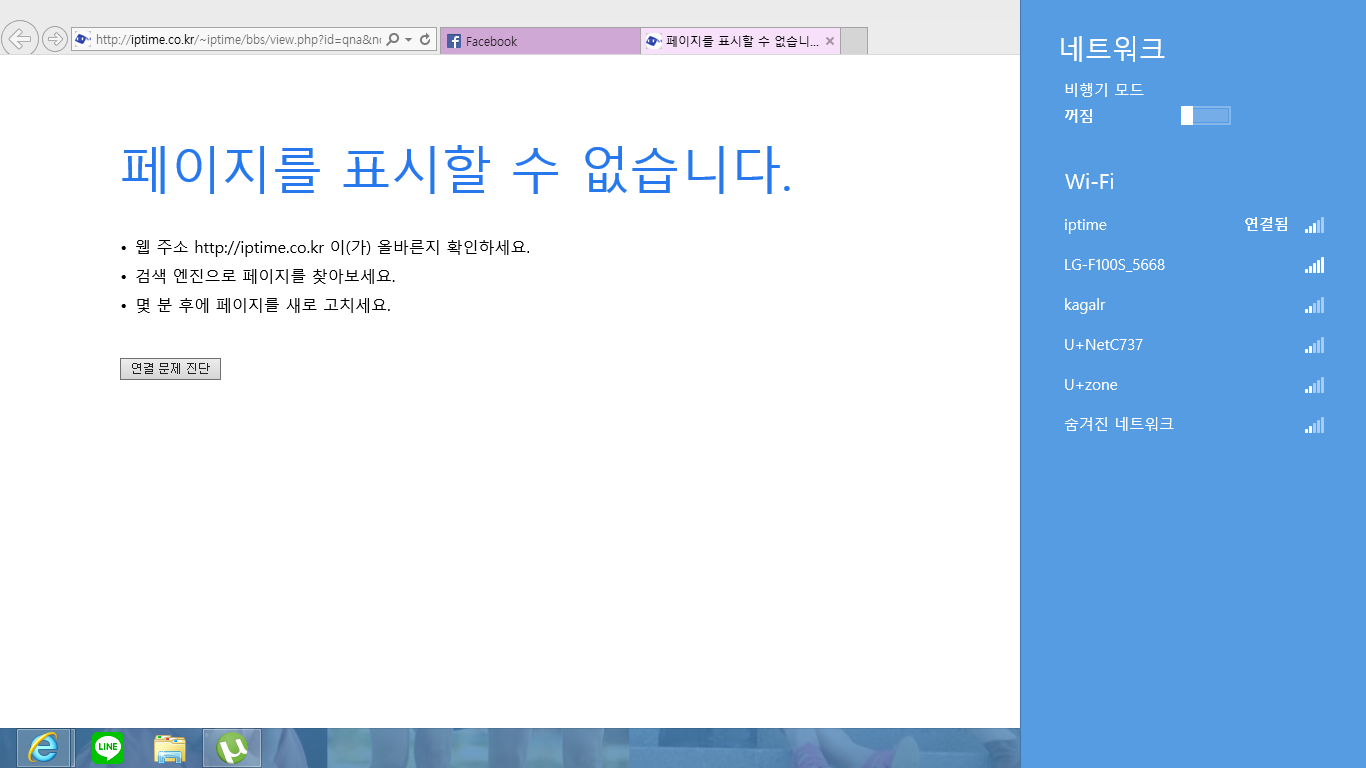Click the search magnifier in address bar
The image size is (1366, 768).
pyautogui.click(x=392, y=40)
